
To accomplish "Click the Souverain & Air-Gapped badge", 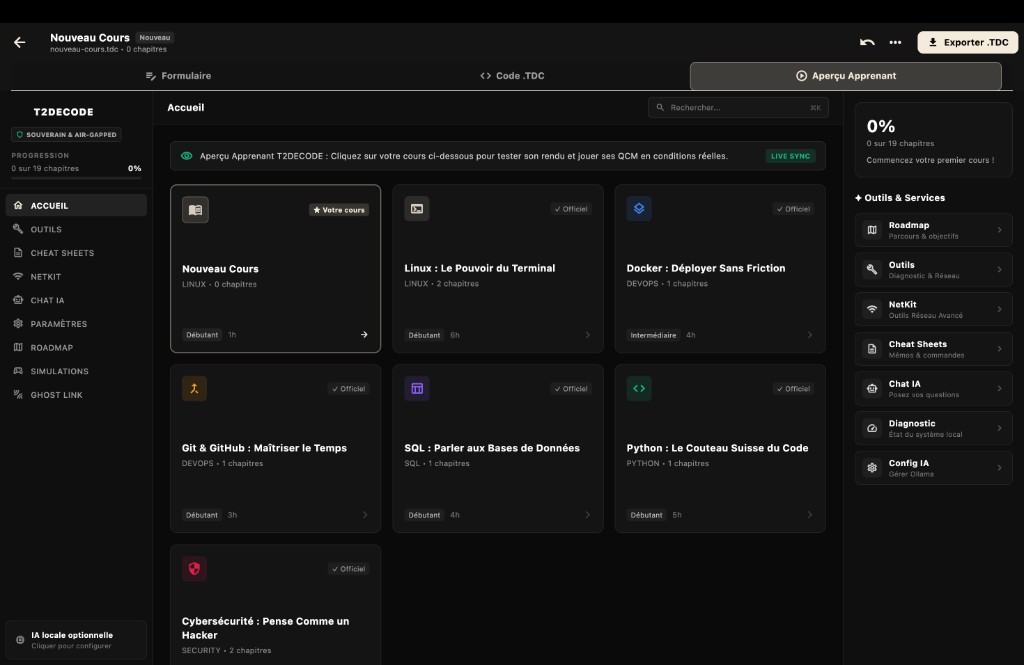I will [x=66, y=135].
